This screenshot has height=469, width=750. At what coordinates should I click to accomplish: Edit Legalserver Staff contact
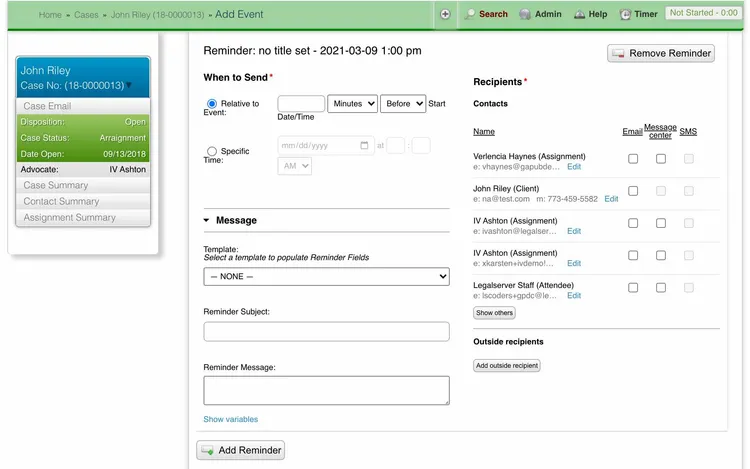pyautogui.click(x=574, y=295)
